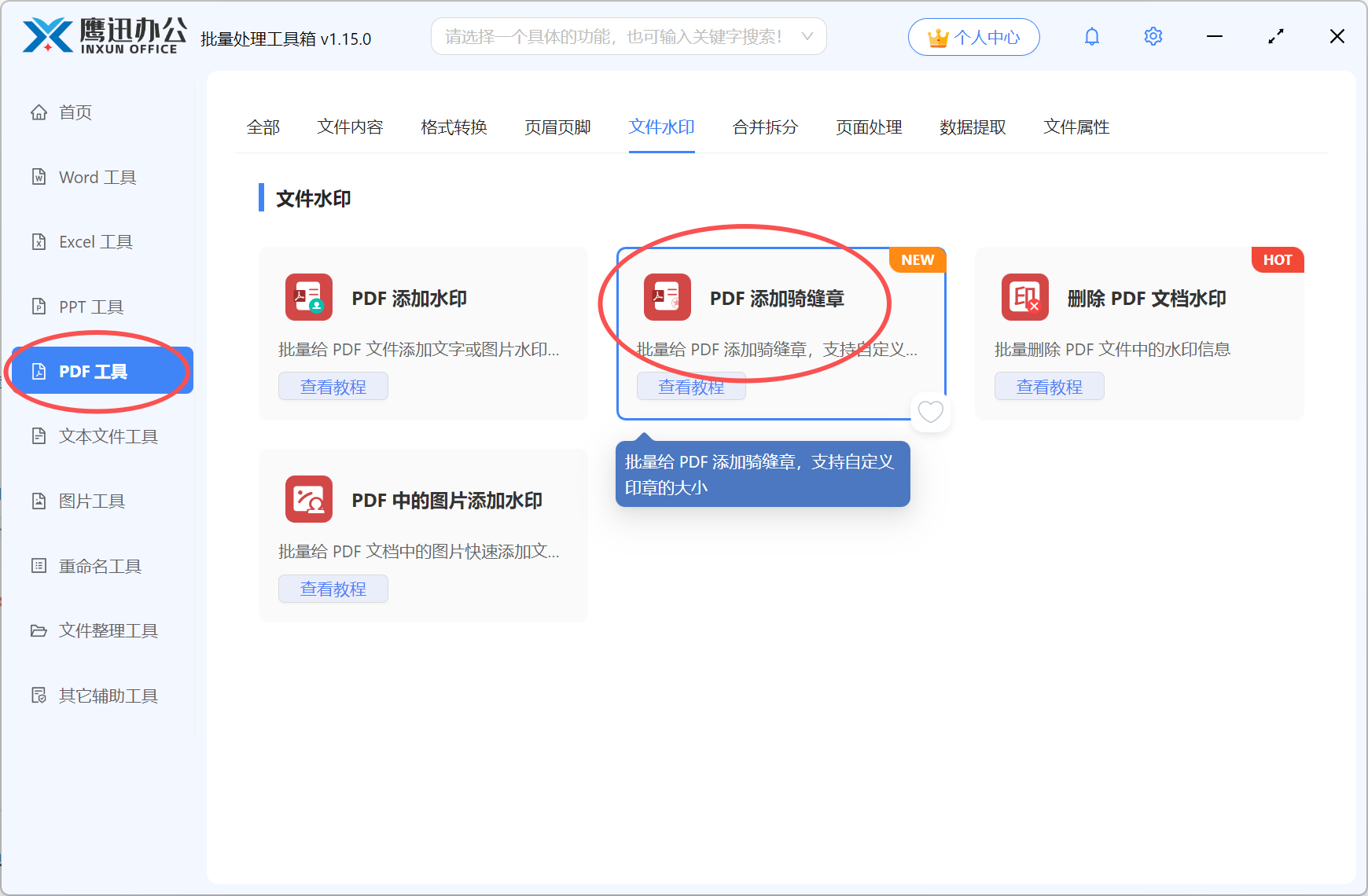The image size is (1368, 896).
Task: Open the settings gear
Action: pyautogui.click(x=1153, y=36)
